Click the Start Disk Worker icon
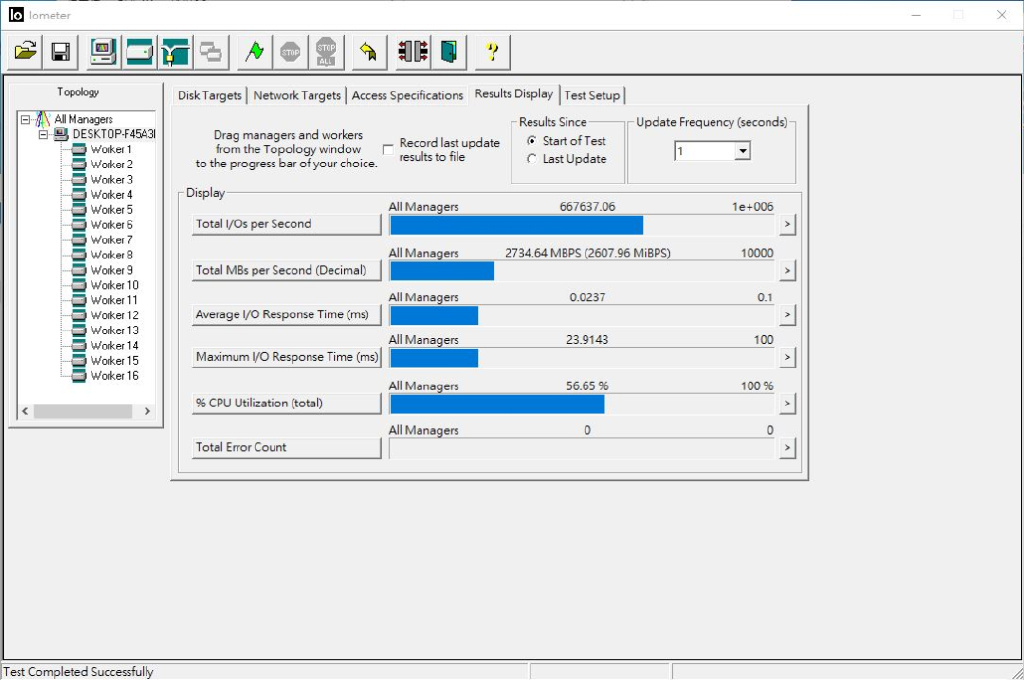Screen dimensions: 1024x680 coord(139,51)
